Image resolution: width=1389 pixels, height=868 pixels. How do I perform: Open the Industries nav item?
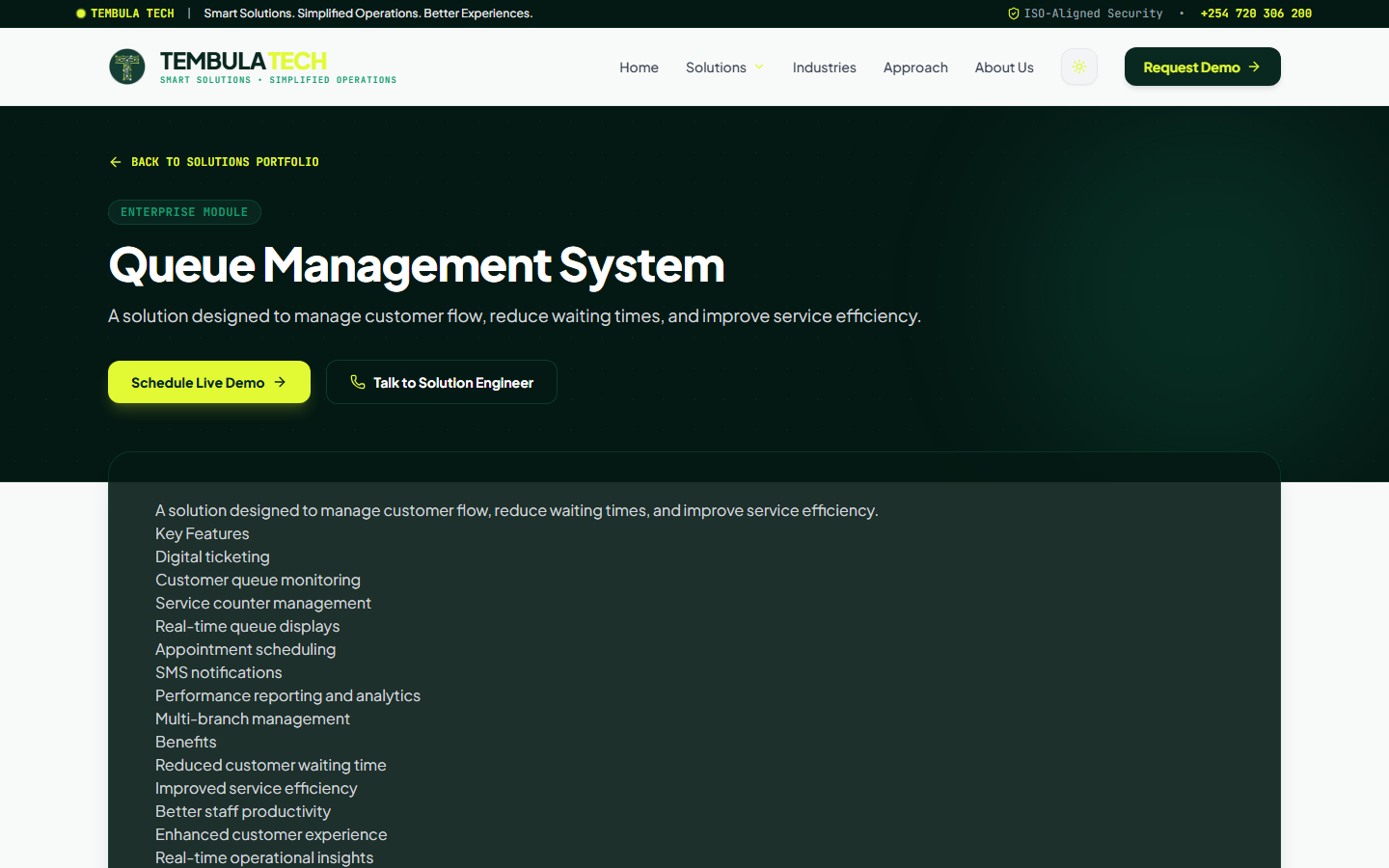[x=824, y=68]
